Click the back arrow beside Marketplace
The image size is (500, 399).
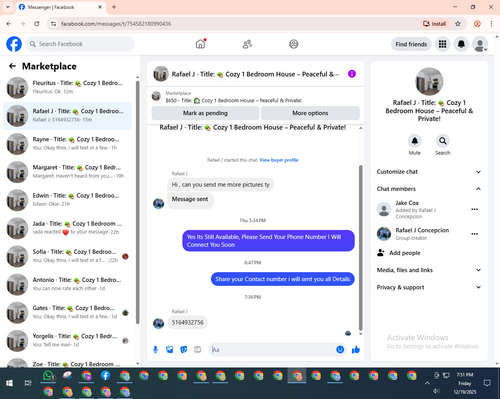pyautogui.click(x=12, y=66)
